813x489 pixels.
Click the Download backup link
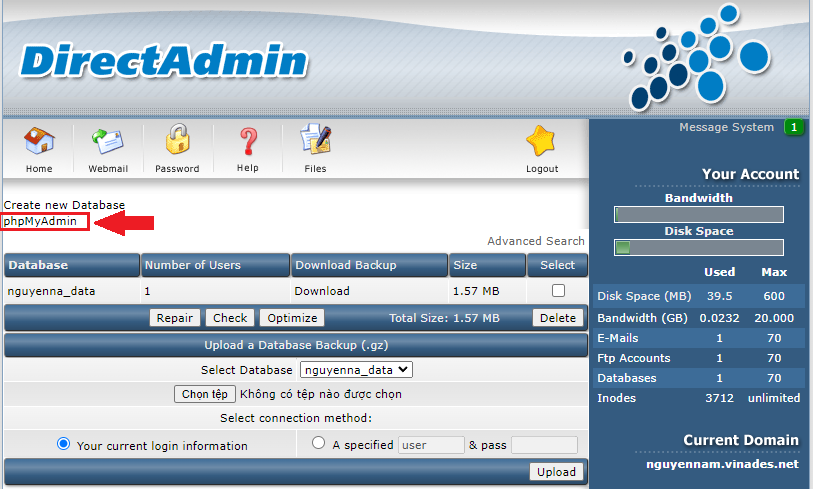322,291
